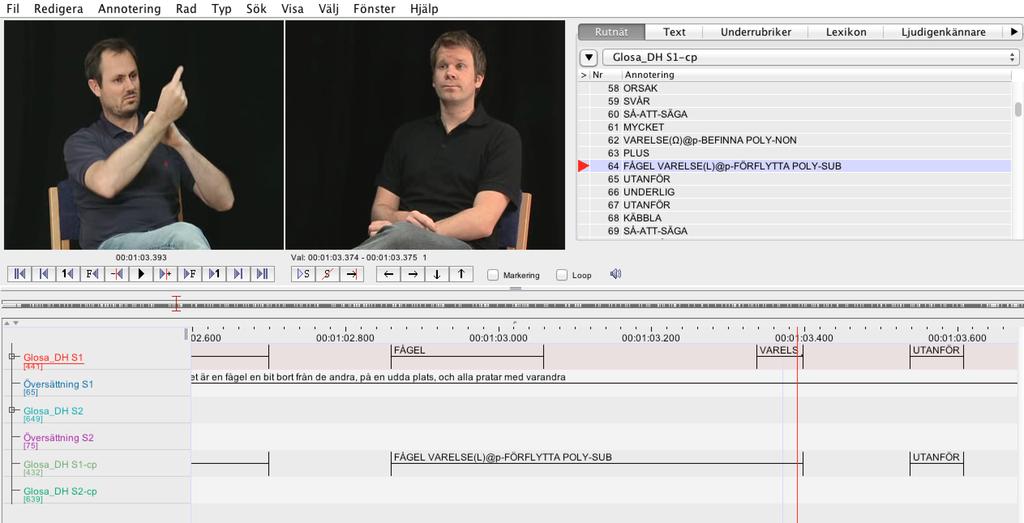
Task: Select the Glosa_DH S1-cp tier label
Action: (60, 464)
